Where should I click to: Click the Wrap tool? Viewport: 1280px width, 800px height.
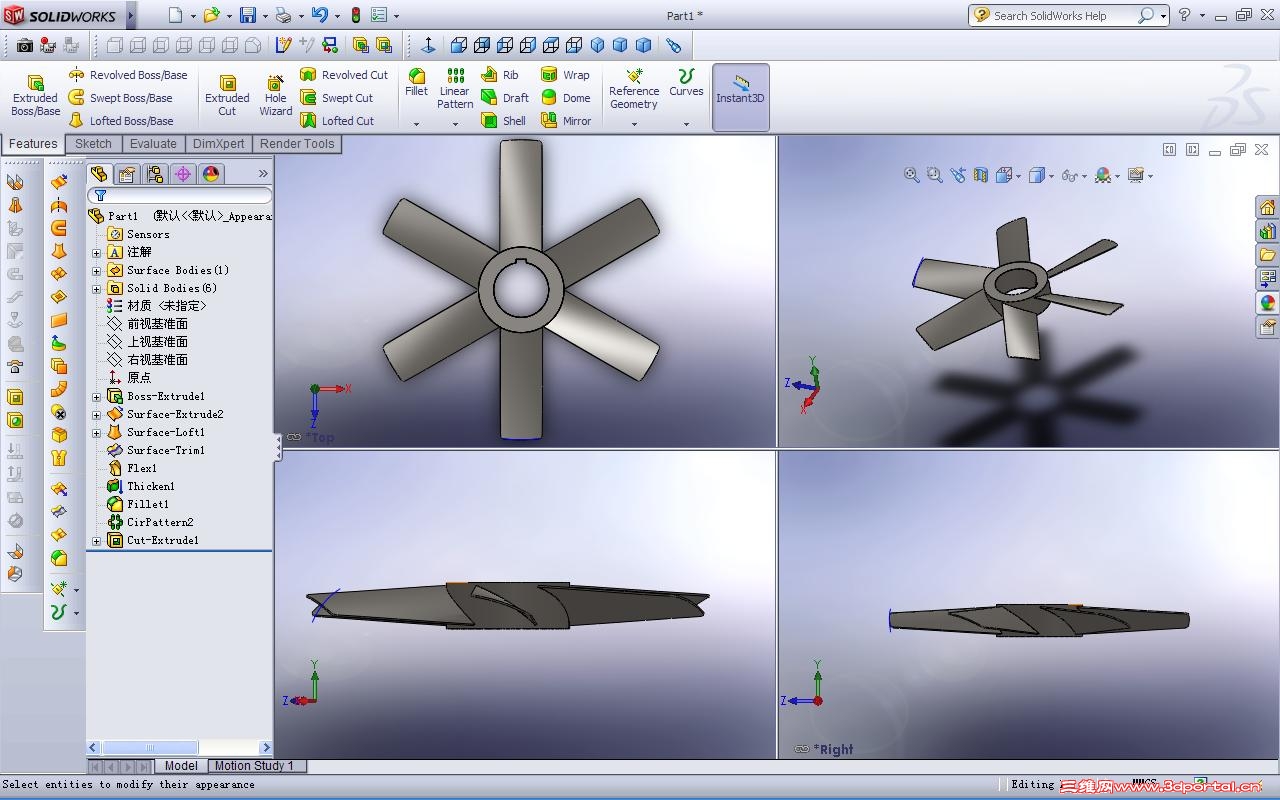click(x=565, y=75)
